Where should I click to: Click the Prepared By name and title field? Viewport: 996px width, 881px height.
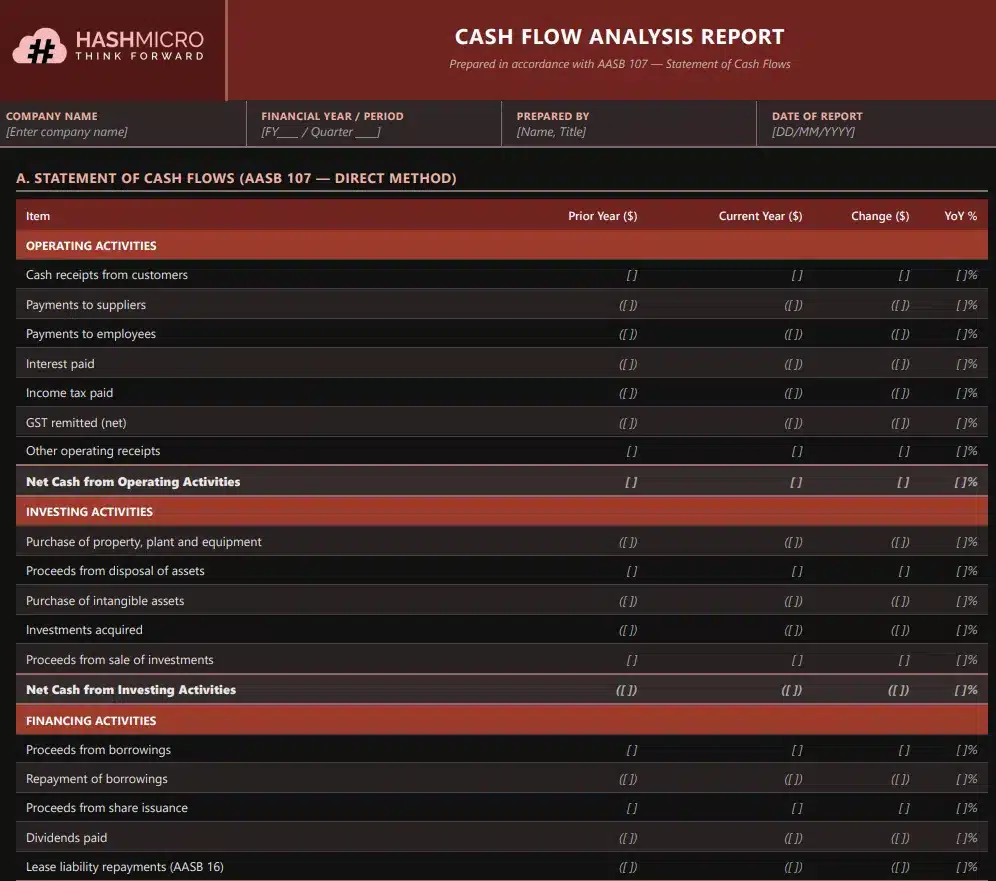(x=551, y=132)
